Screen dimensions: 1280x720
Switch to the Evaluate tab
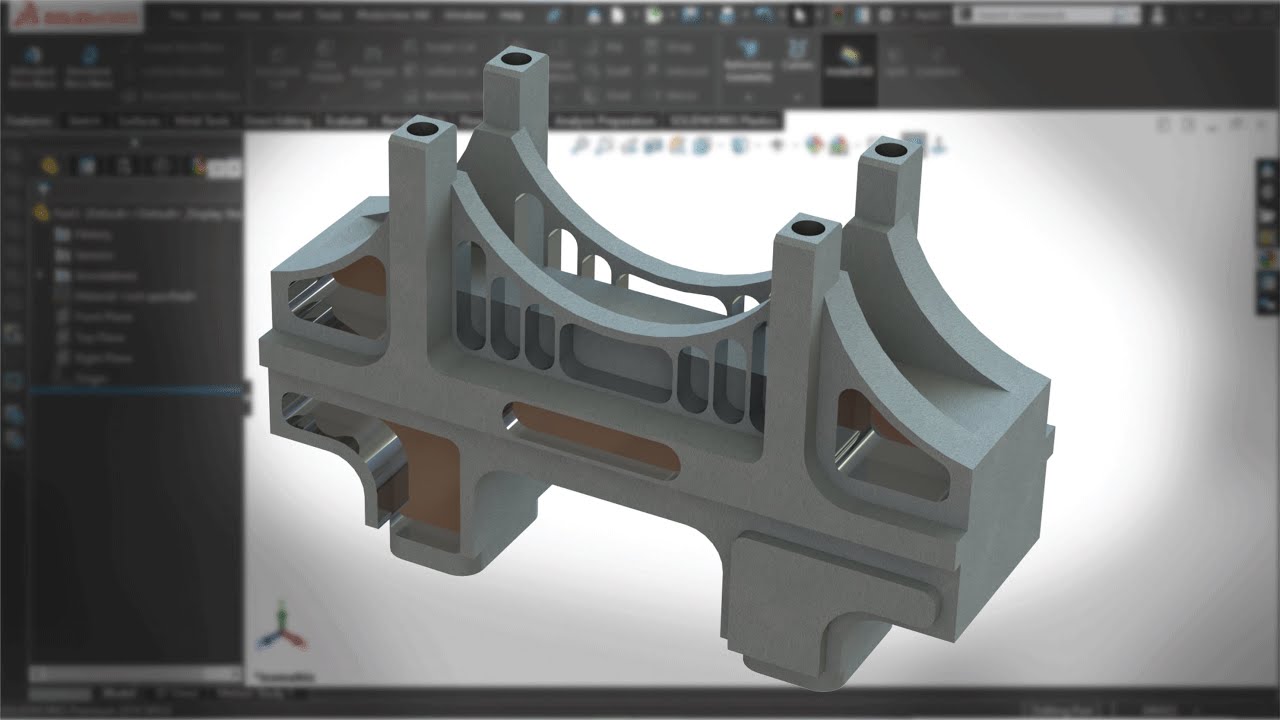(x=346, y=121)
